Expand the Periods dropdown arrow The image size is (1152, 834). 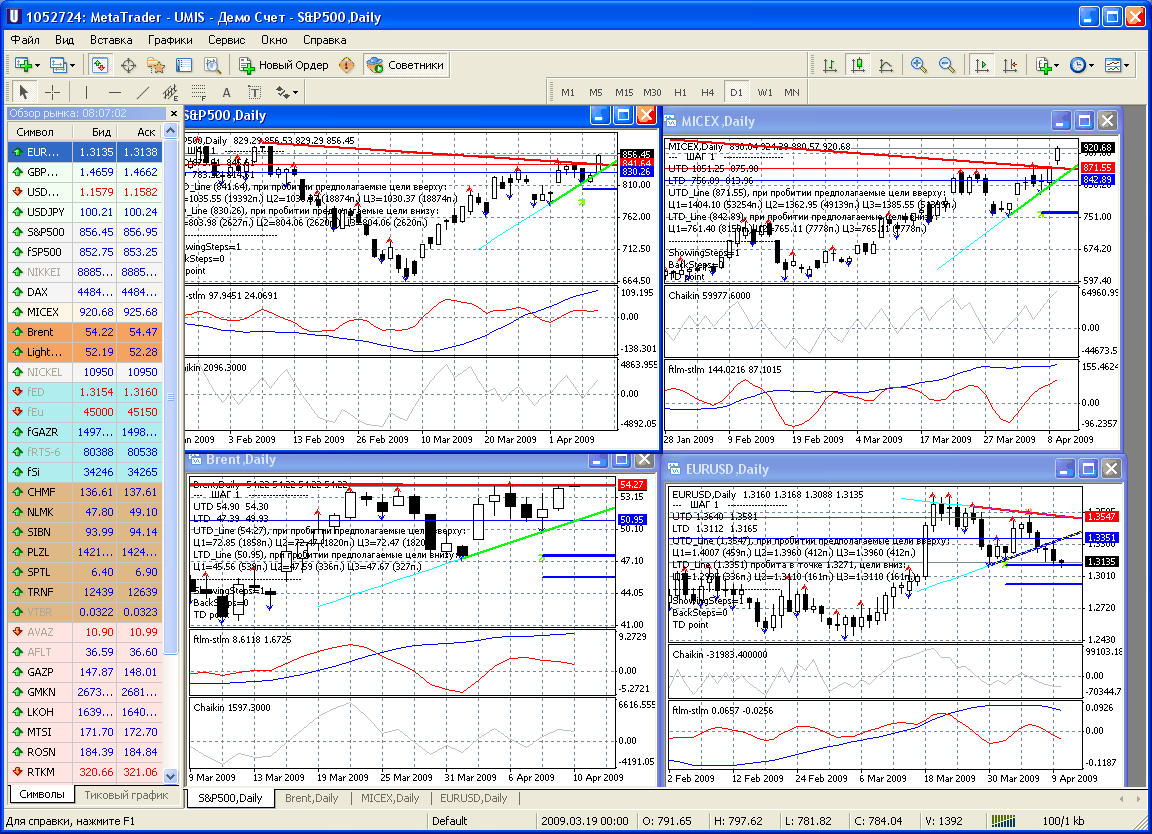(x=1092, y=66)
